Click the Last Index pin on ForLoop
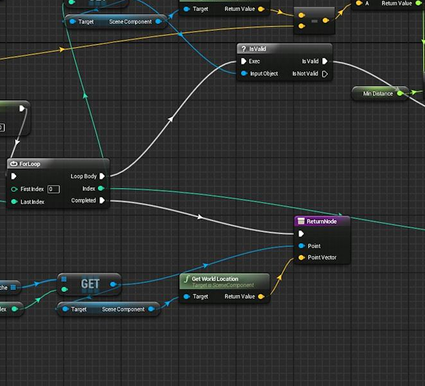This screenshot has height=386, width=425. [14, 202]
